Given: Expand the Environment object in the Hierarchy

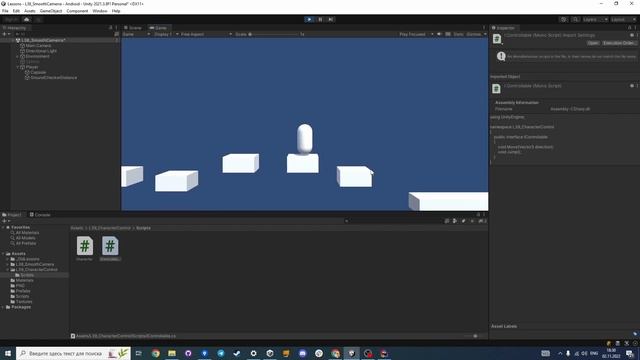Looking at the screenshot, I should (18, 56).
